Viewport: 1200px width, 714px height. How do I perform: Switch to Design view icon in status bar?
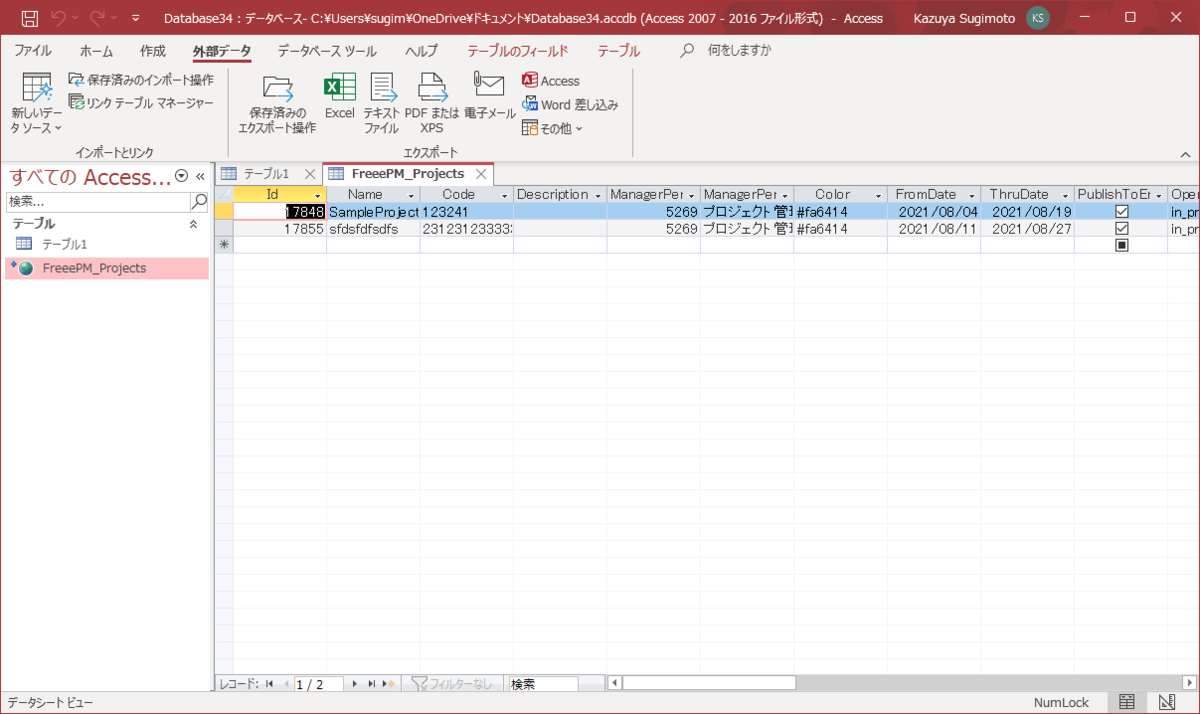click(x=1165, y=702)
